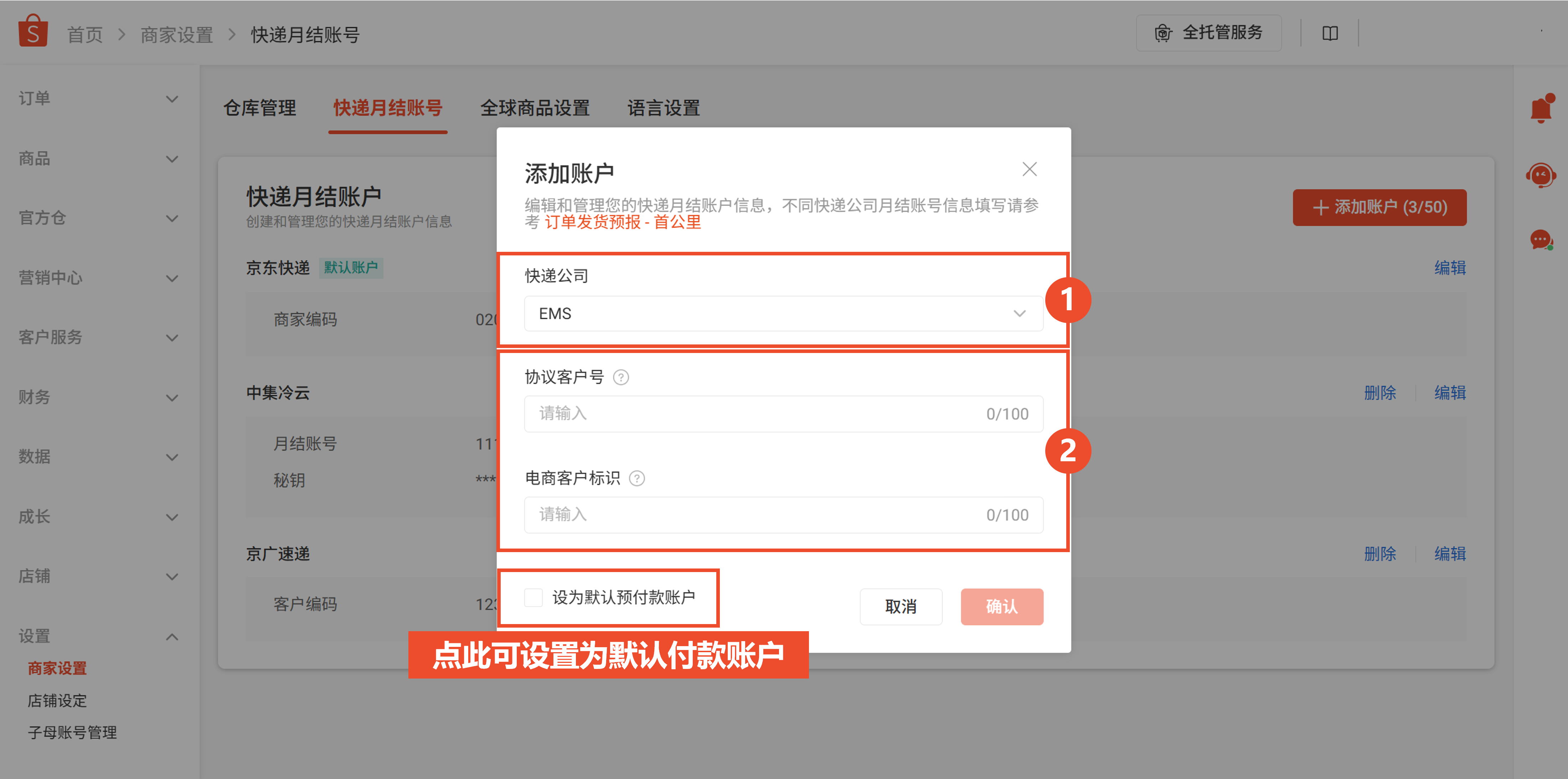Expand 成长 sidebar menu
1568x779 pixels.
pyautogui.click(x=99, y=517)
